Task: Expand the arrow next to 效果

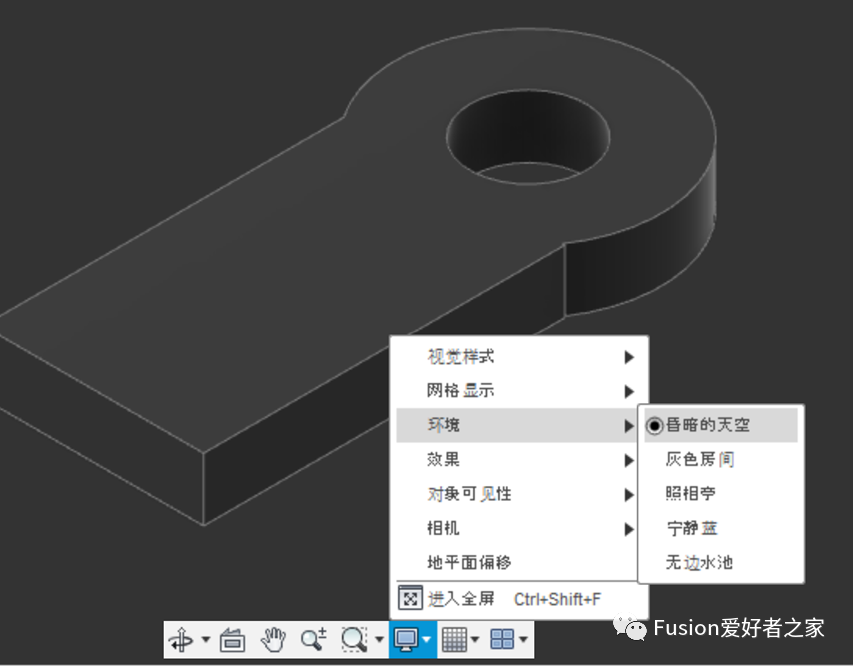Action: coord(629,460)
